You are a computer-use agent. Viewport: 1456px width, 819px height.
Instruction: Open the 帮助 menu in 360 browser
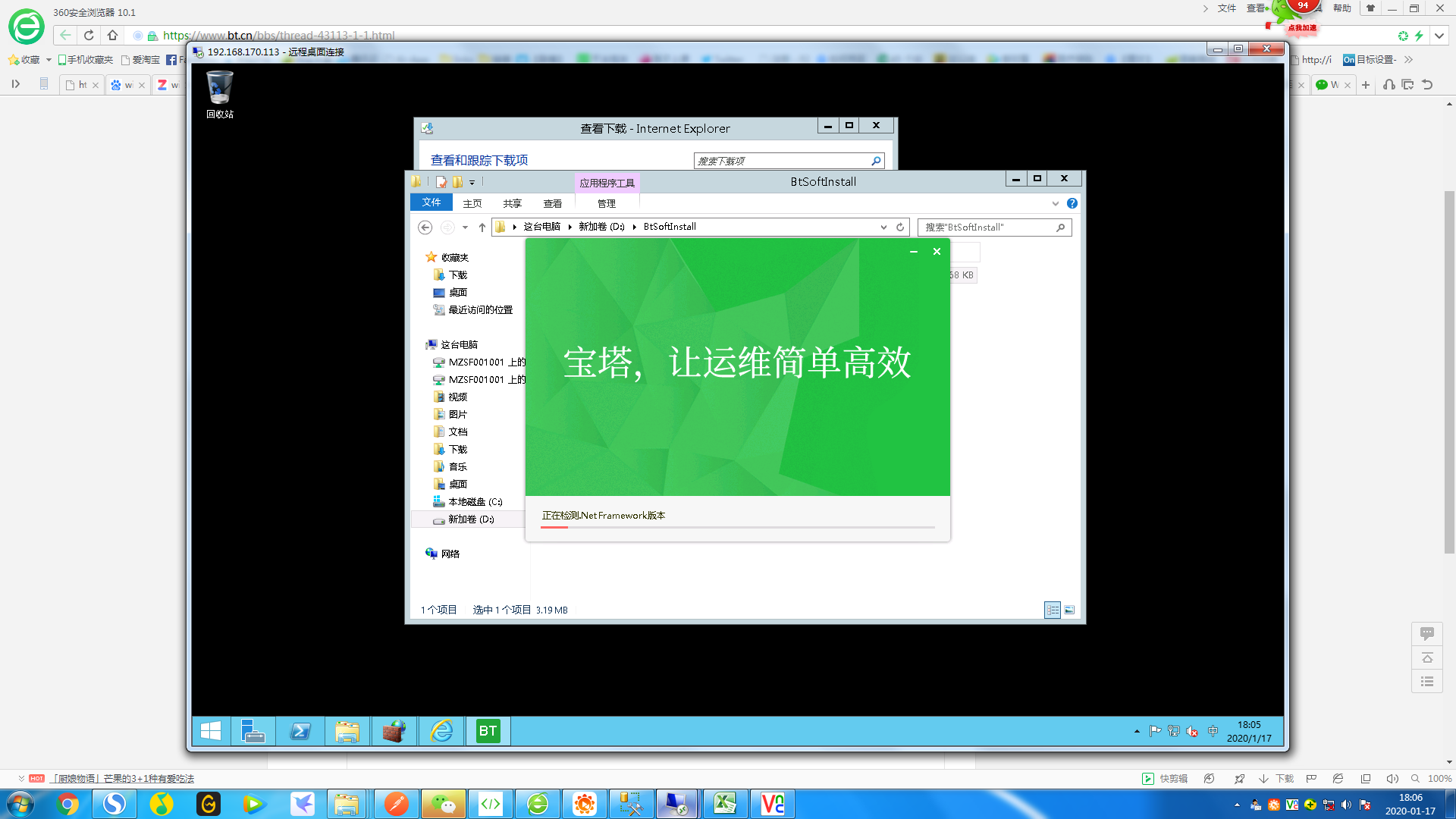(x=1341, y=8)
